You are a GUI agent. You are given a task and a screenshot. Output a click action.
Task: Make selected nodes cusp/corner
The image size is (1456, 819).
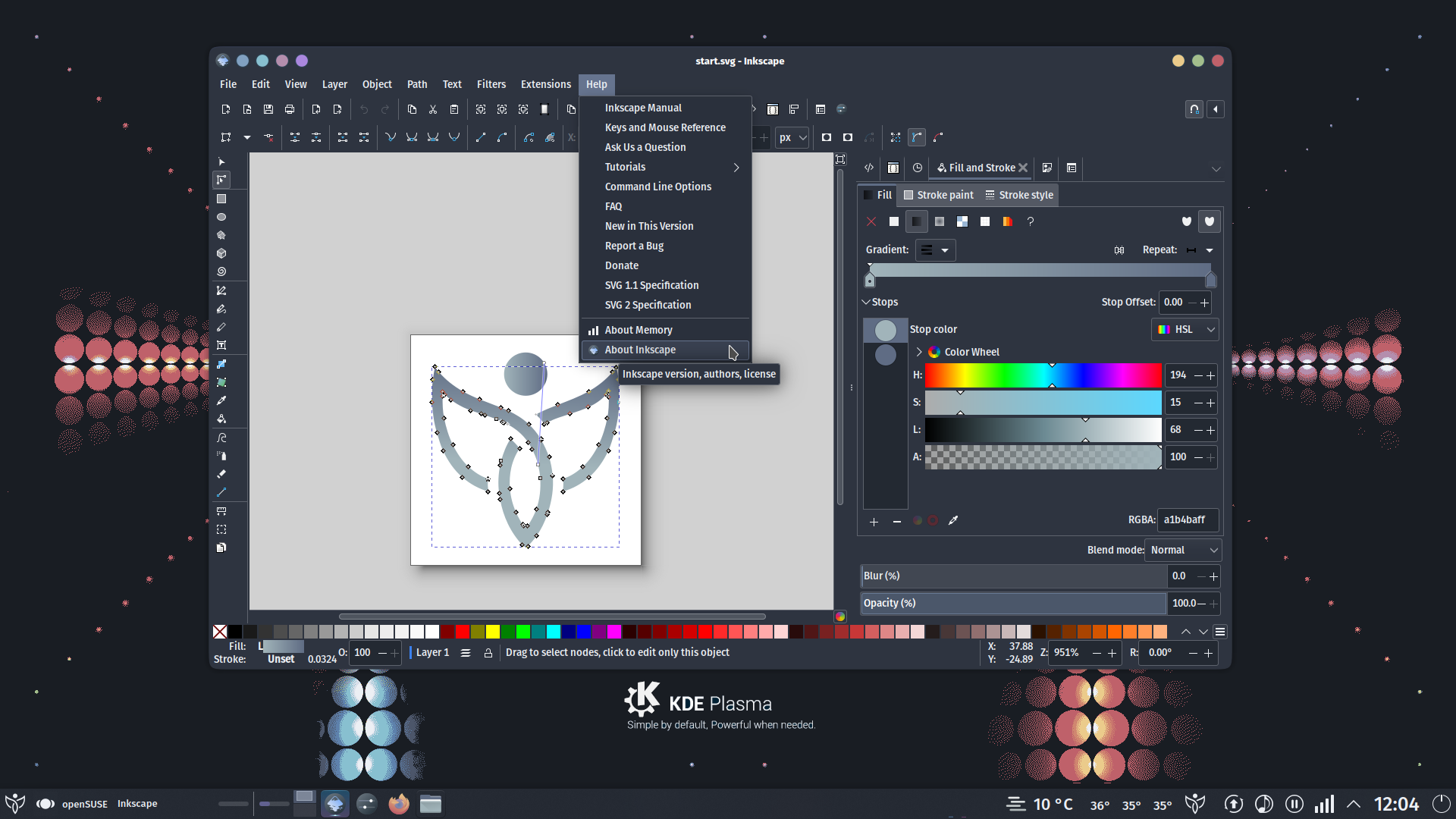391,137
